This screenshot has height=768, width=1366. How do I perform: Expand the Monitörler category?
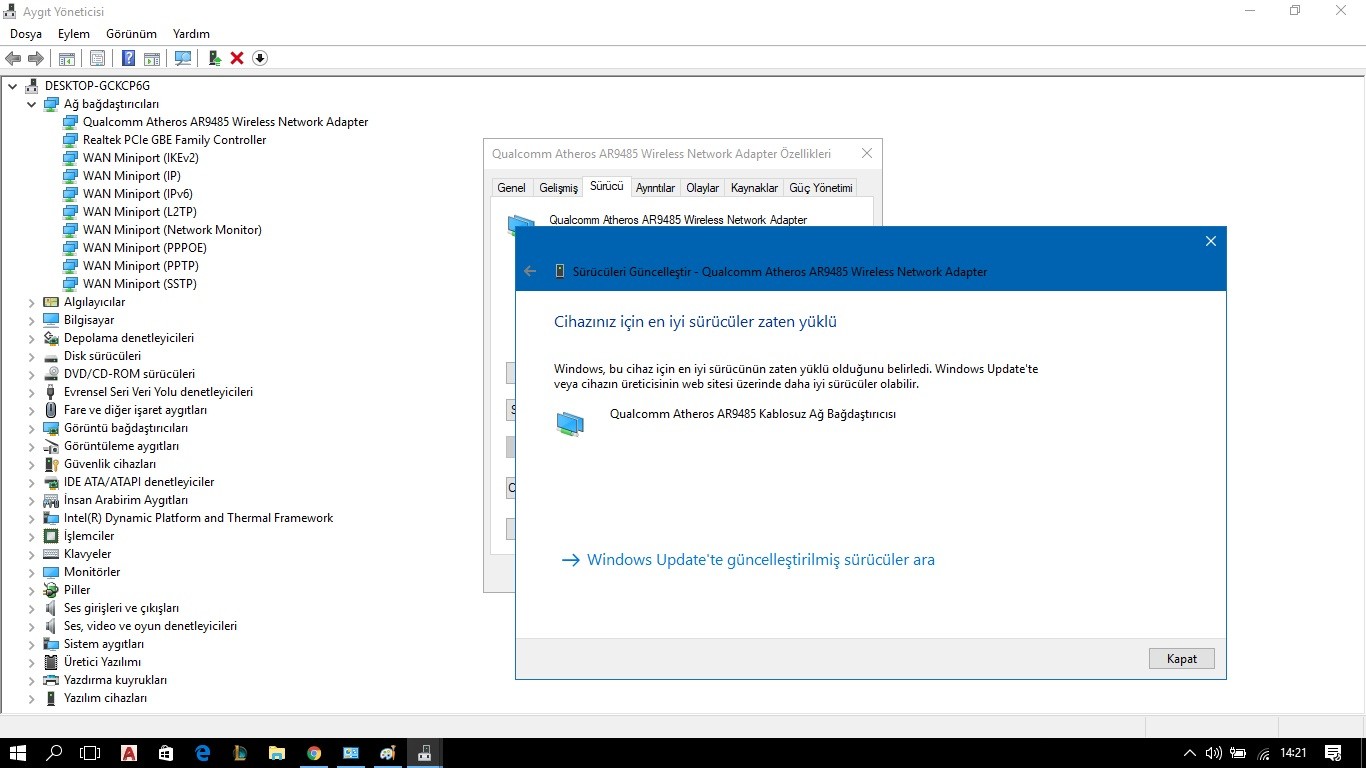[31, 572]
